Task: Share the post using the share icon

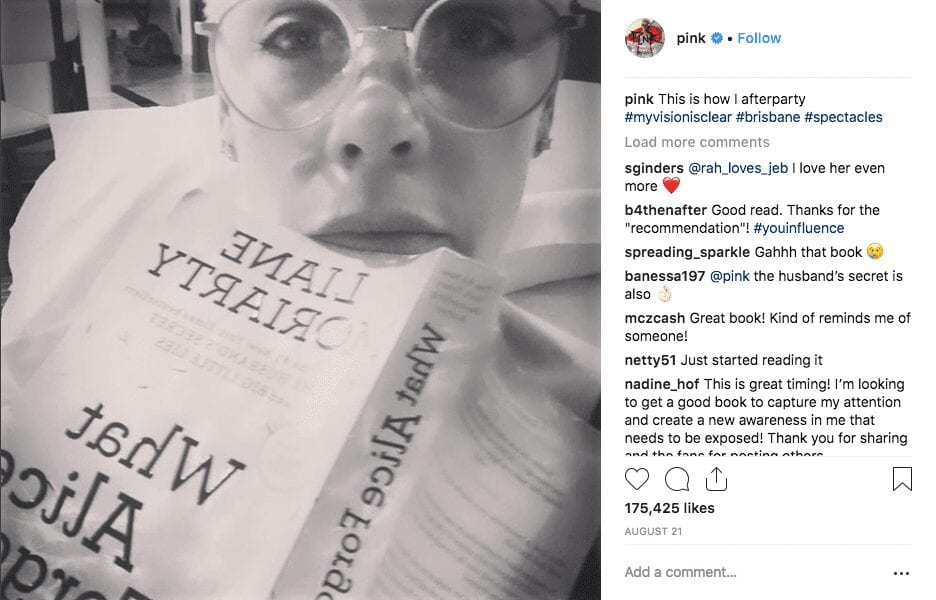Action: [x=716, y=479]
